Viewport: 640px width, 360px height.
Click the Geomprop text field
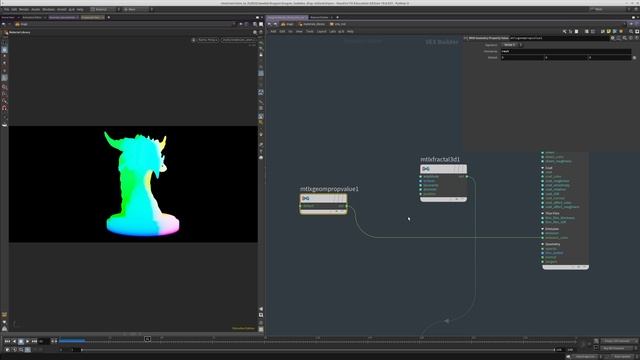tap(566, 51)
